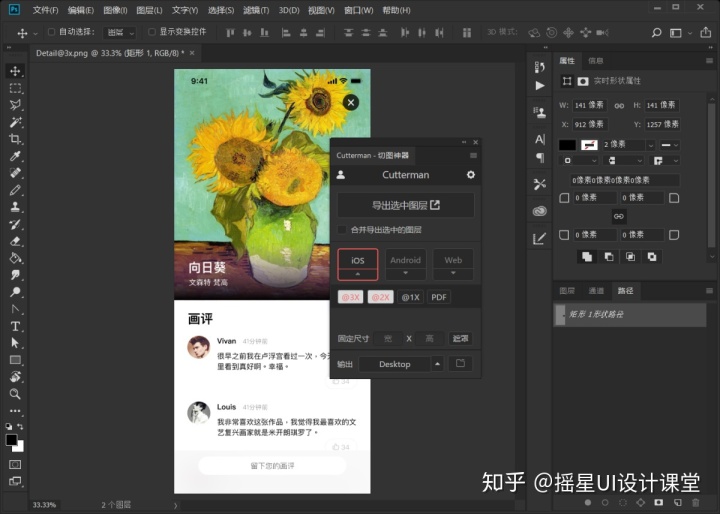Open the Creative Cloud Libraries panel icon
Screen dimensions: 720x514
[x=540, y=211]
